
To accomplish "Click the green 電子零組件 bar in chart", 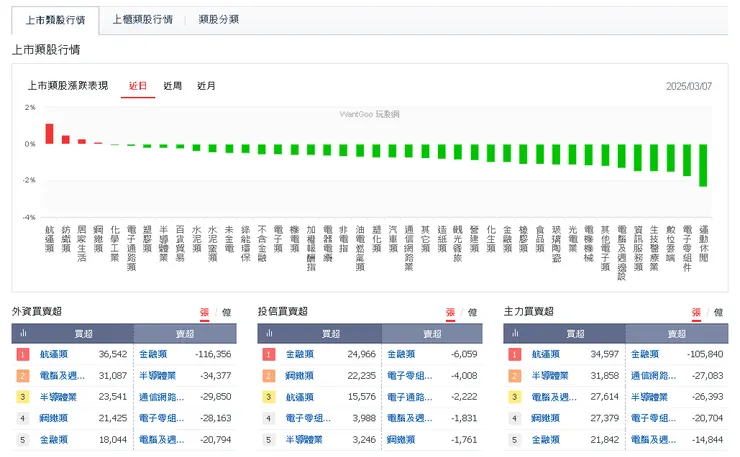I will [687, 160].
